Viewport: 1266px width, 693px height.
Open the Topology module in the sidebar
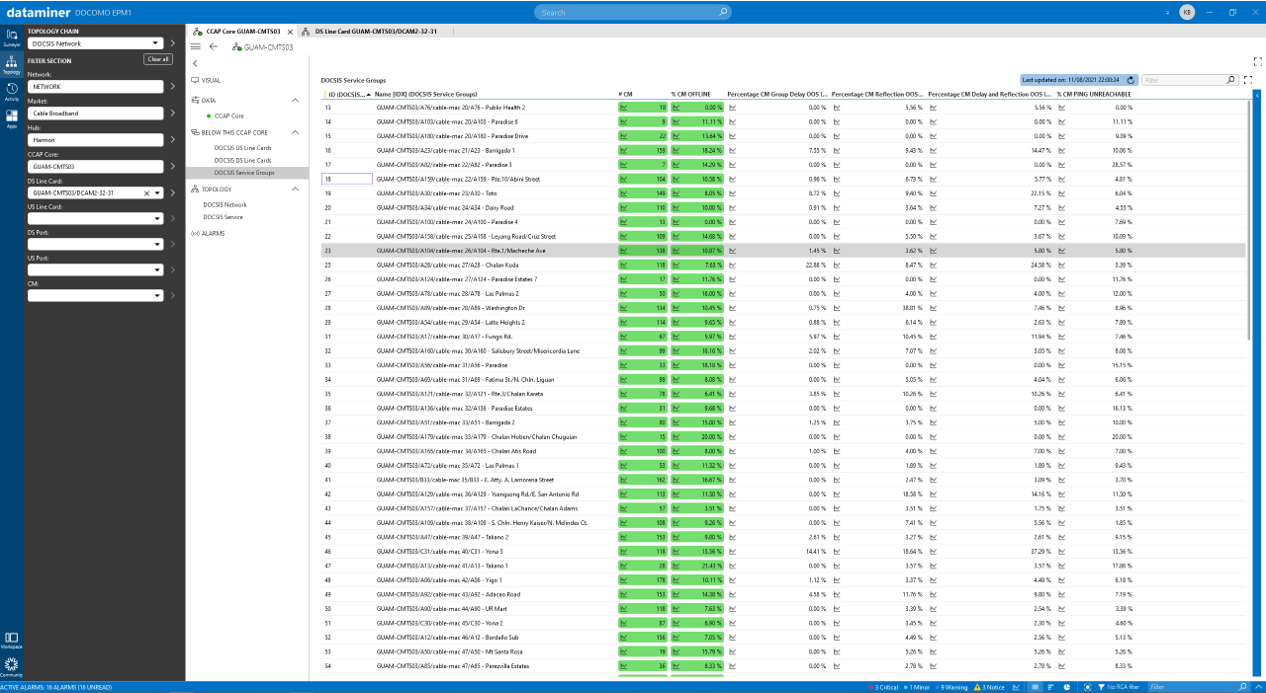coord(11,64)
